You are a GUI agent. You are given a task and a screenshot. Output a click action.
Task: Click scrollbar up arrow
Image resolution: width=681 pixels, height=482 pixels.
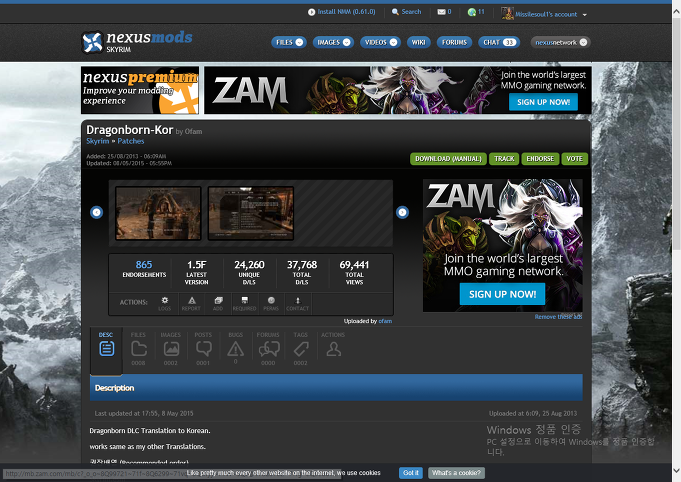[676, 12]
